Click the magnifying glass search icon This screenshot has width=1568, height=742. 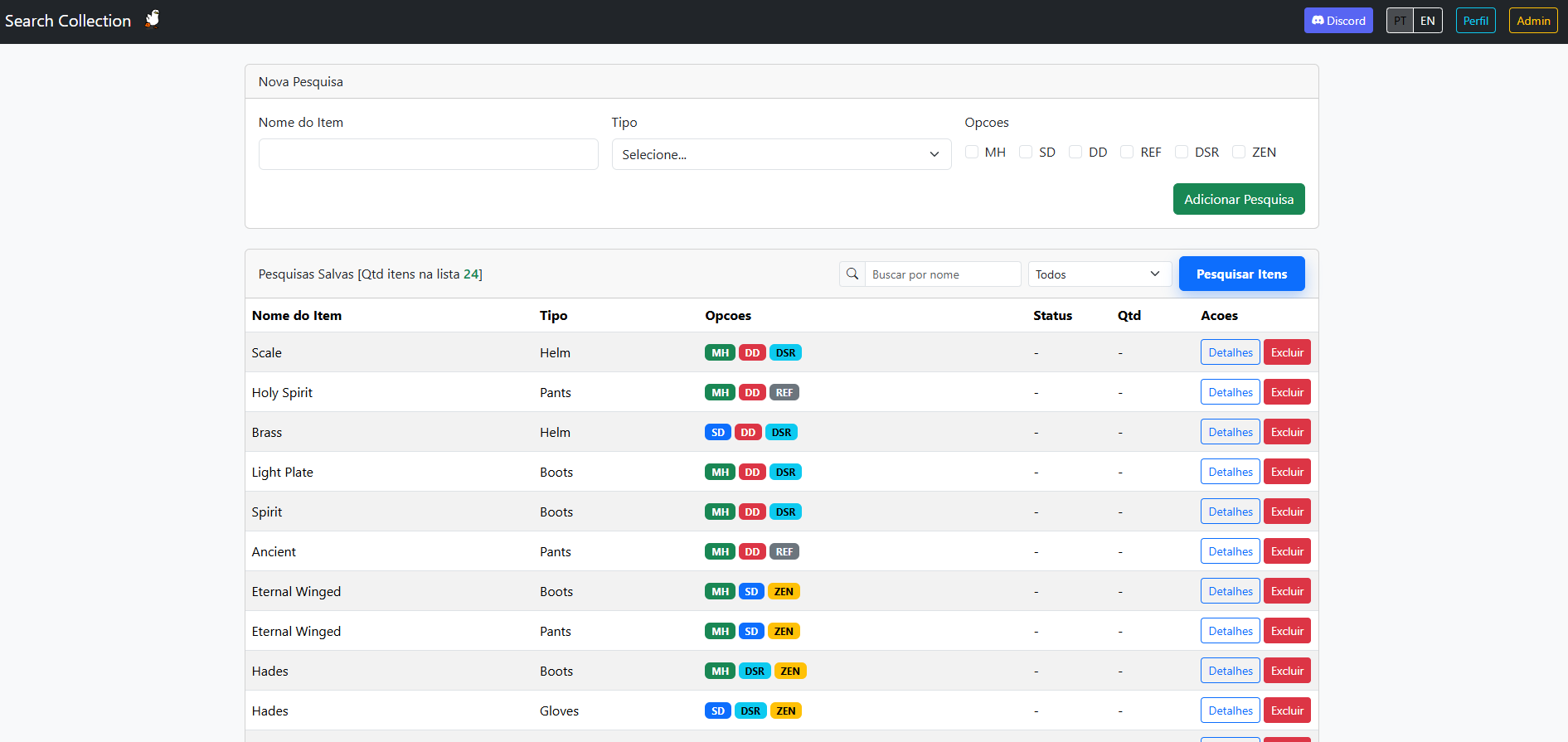(x=852, y=274)
